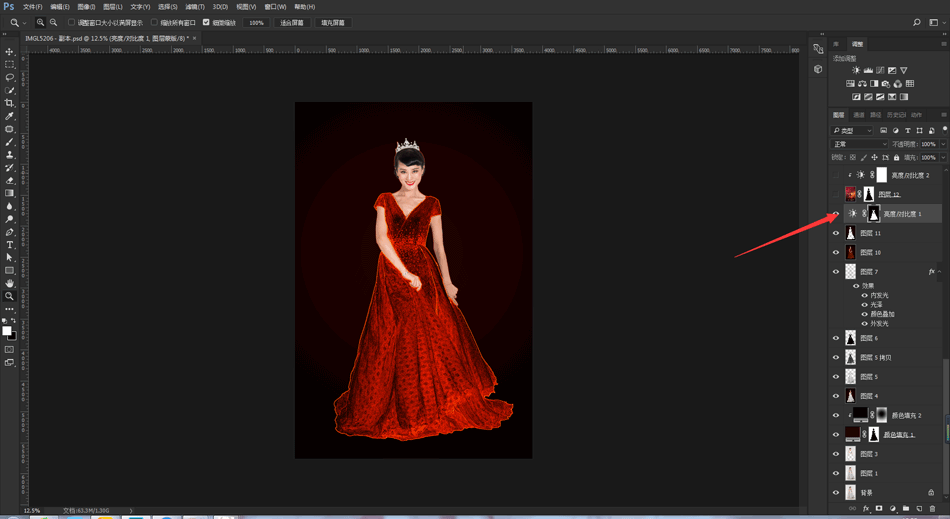950x519 pixels.
Task: Click the delete layer trash icon
Action: click(933, 509)
